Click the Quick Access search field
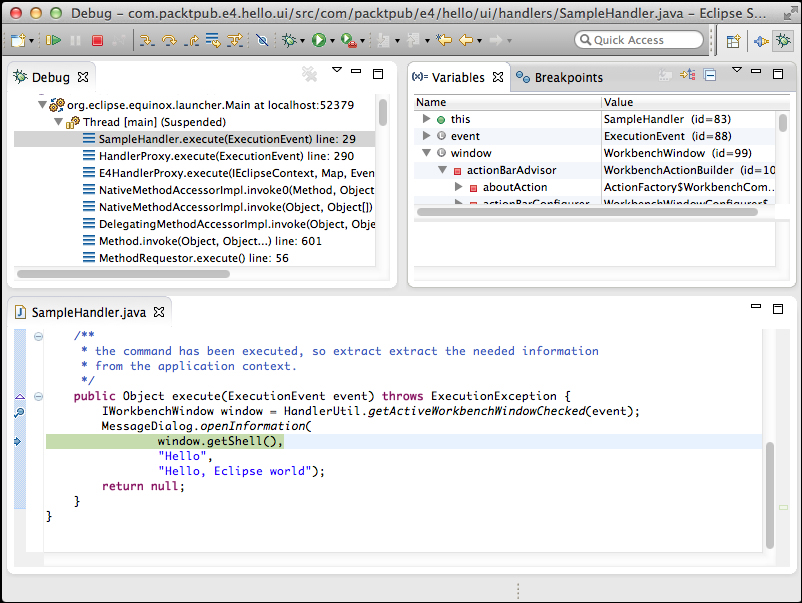 click(x=640, y=40)
